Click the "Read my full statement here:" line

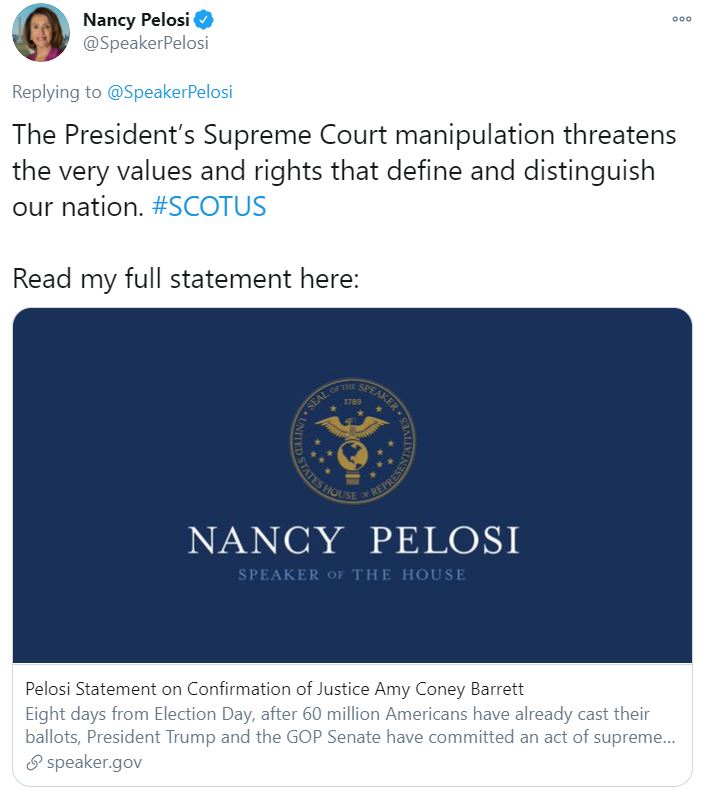[x=185, y=278]
